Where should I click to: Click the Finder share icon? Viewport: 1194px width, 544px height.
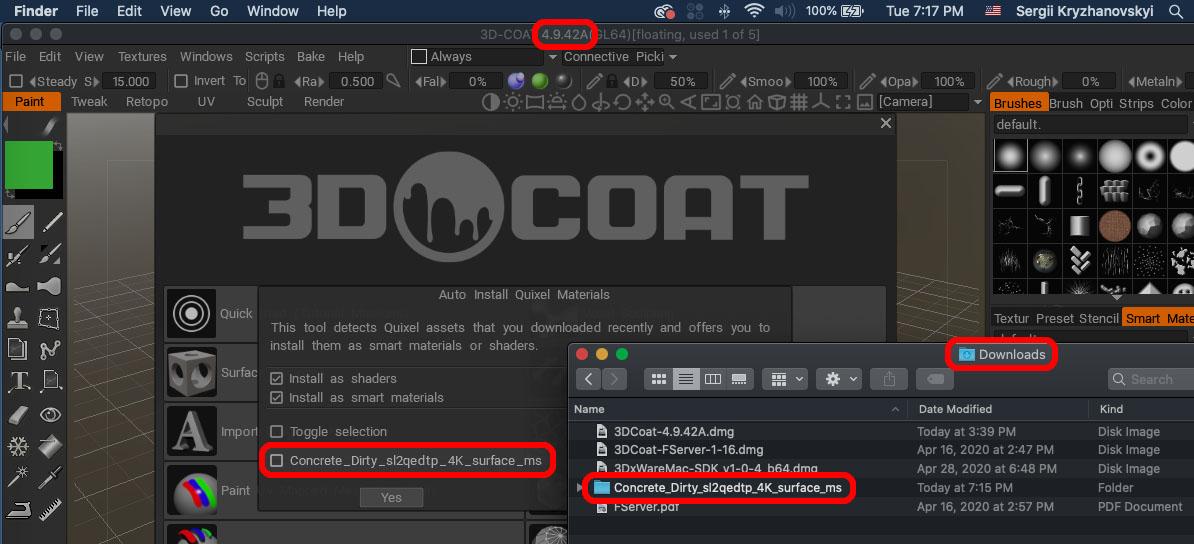(888, 379)
